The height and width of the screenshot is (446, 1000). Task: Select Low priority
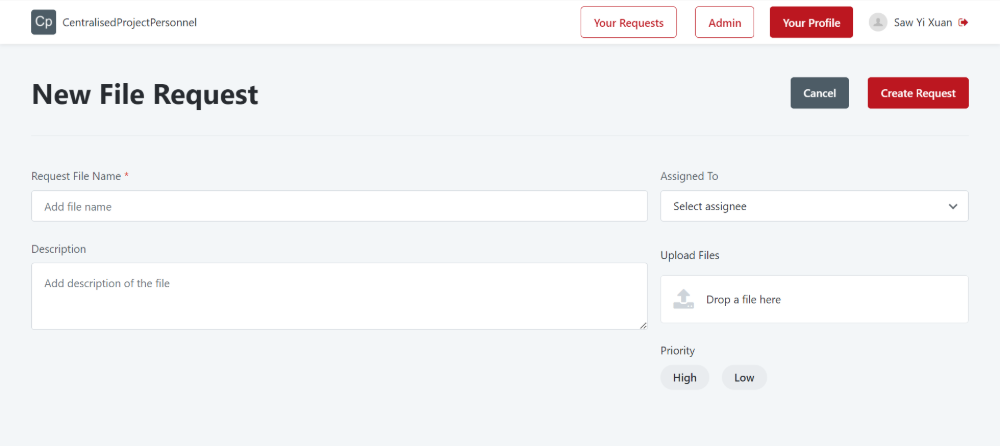click(744, 378)
